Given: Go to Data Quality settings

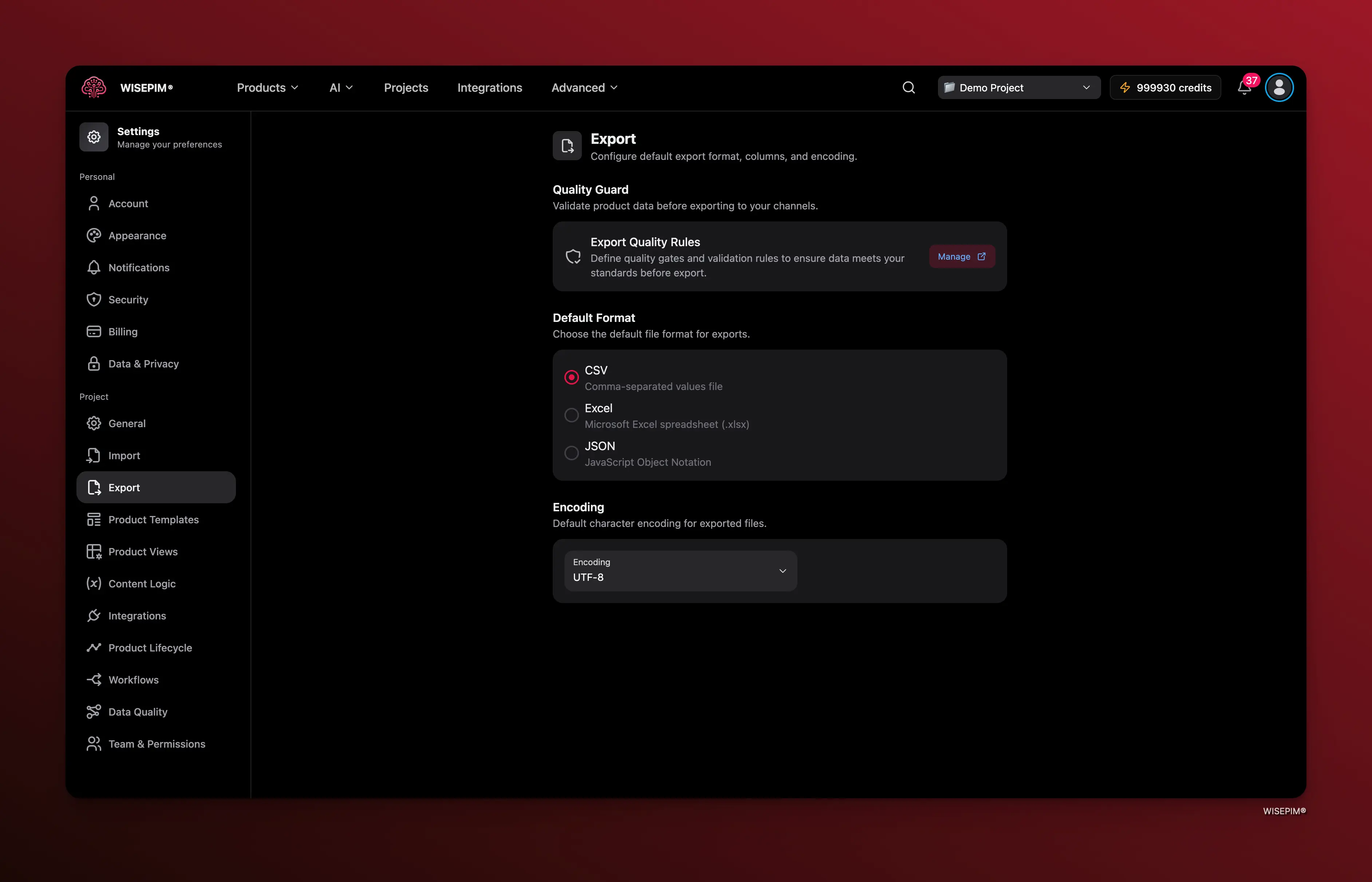Looking at the screenshot, I should (x=137, y=712).
